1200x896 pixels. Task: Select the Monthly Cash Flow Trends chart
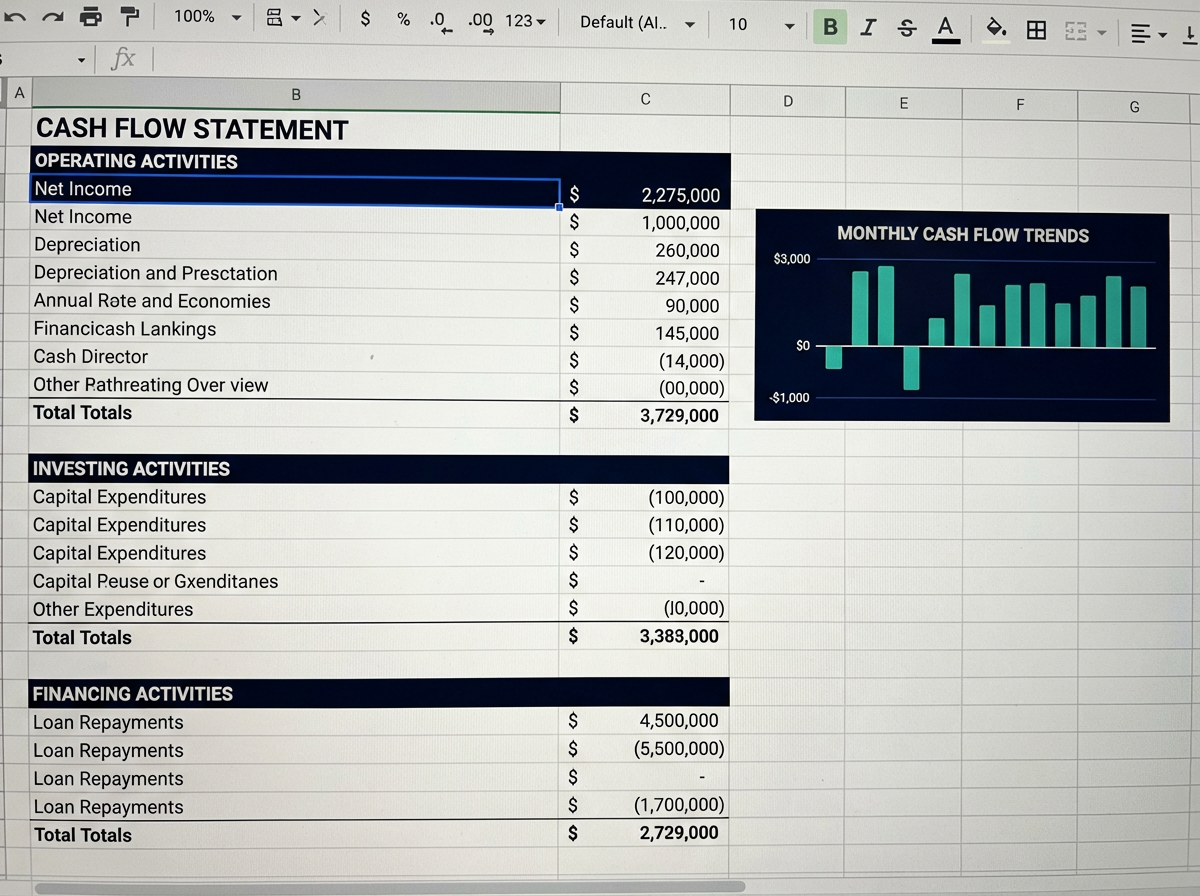962,315
